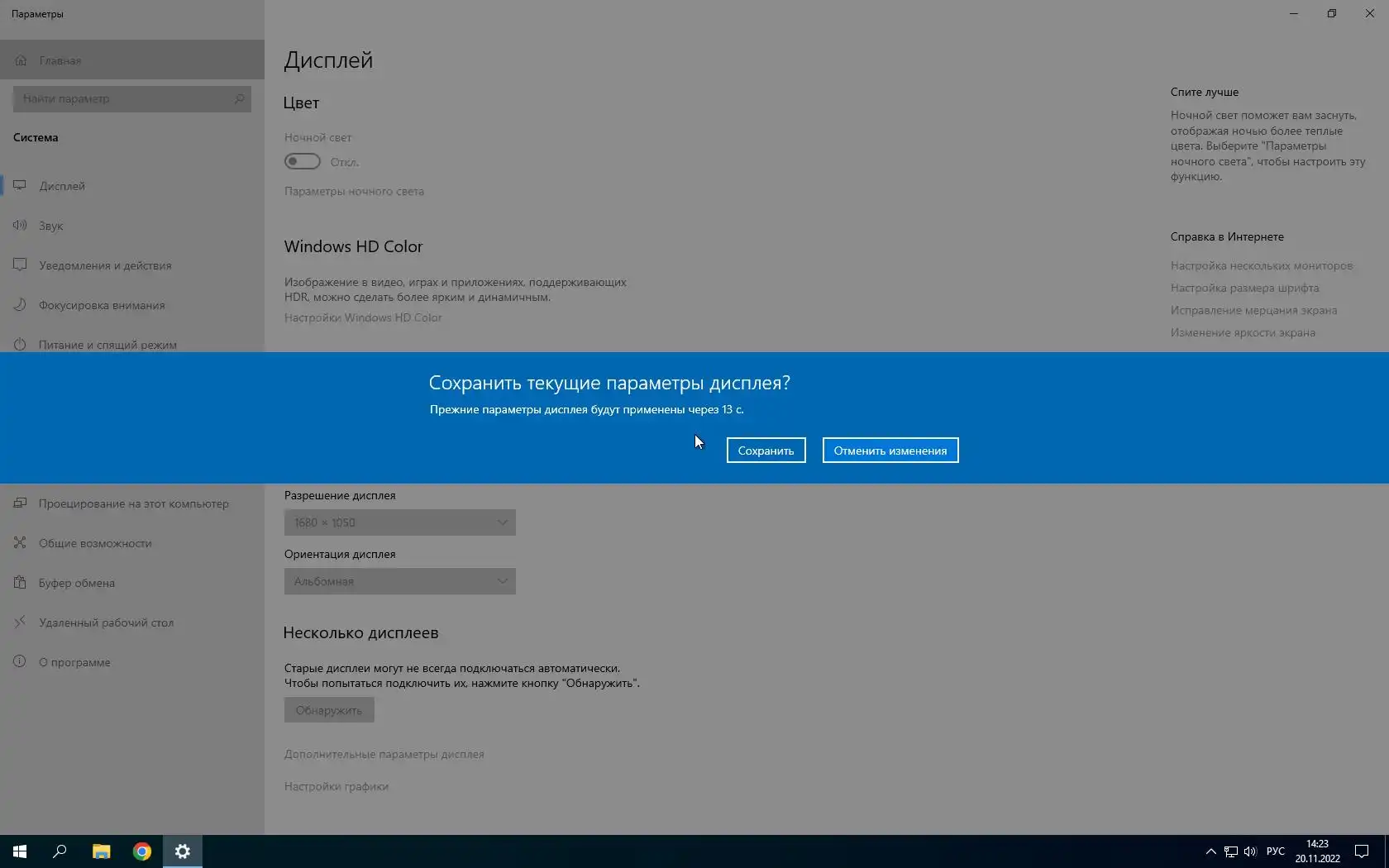This screenshot has height=868, width=1389.
Task: Close the Параметры window
Action: point(1370,13)
